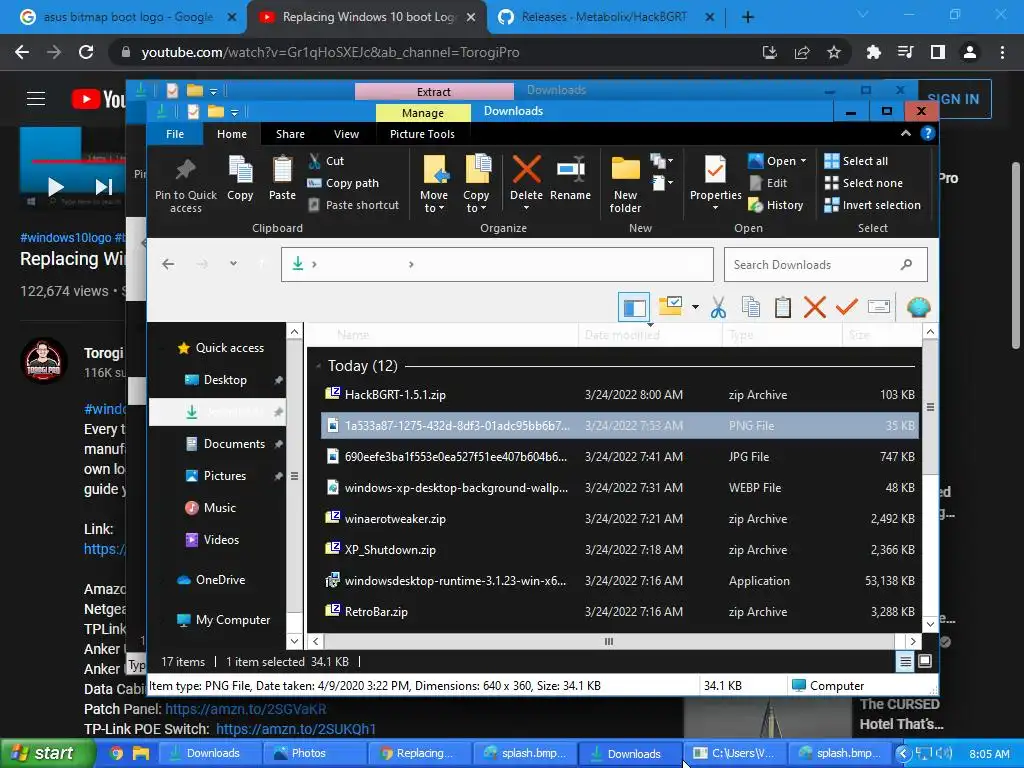The height and width of the screenshot is (768, 1024).
Task: Click the pin icon beside Documents in sidebar
Action: tap(278, 443)
